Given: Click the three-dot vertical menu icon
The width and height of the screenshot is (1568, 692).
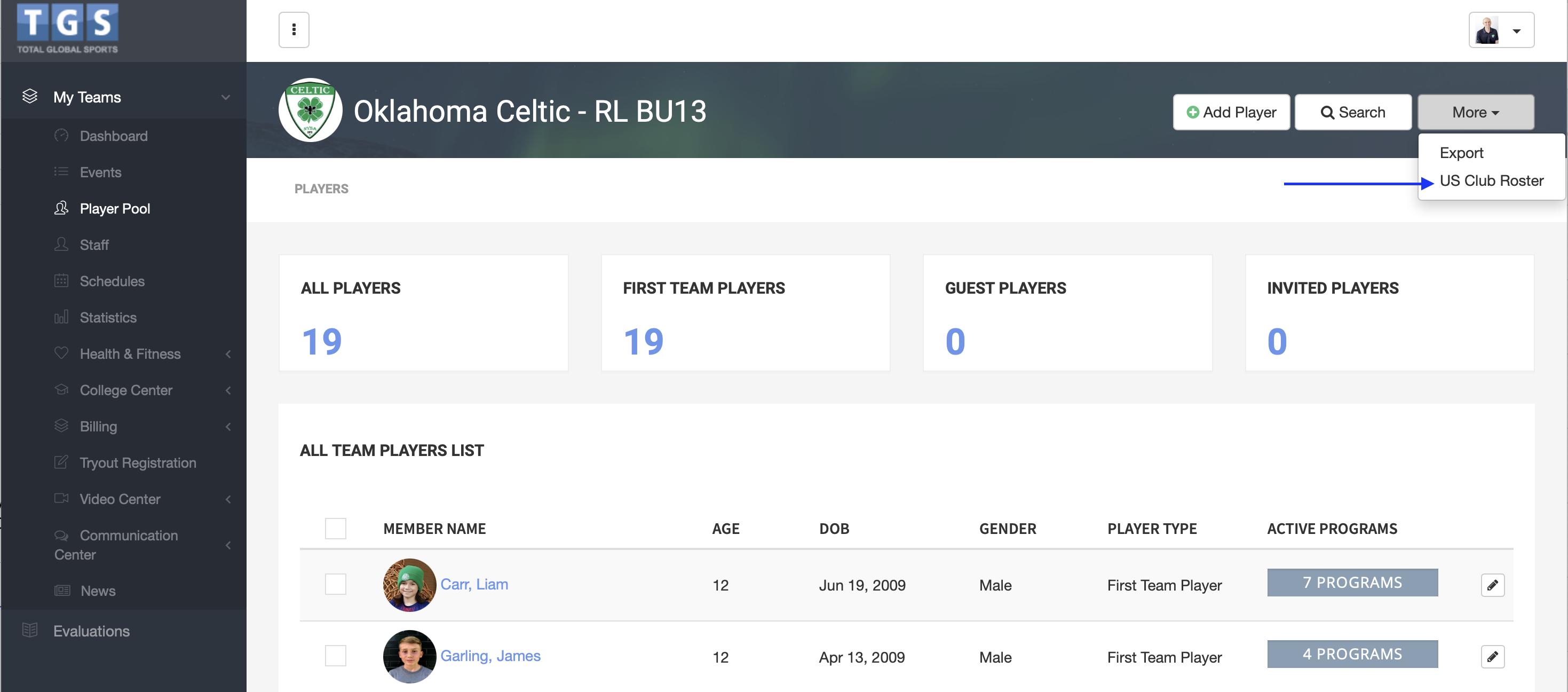Looking at the screenshot, I should 294,30.
